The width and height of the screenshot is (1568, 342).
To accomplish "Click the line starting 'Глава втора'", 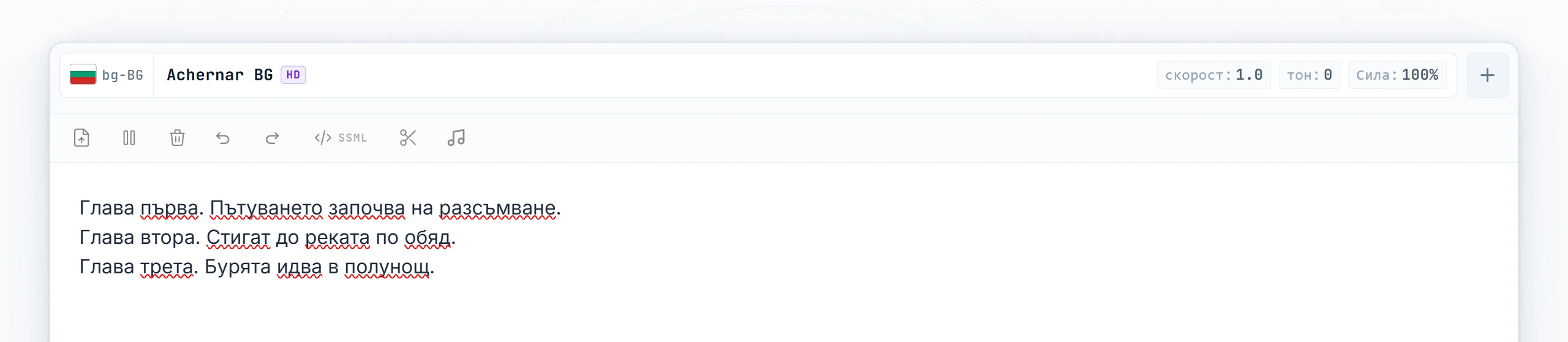I will point(268,238).
